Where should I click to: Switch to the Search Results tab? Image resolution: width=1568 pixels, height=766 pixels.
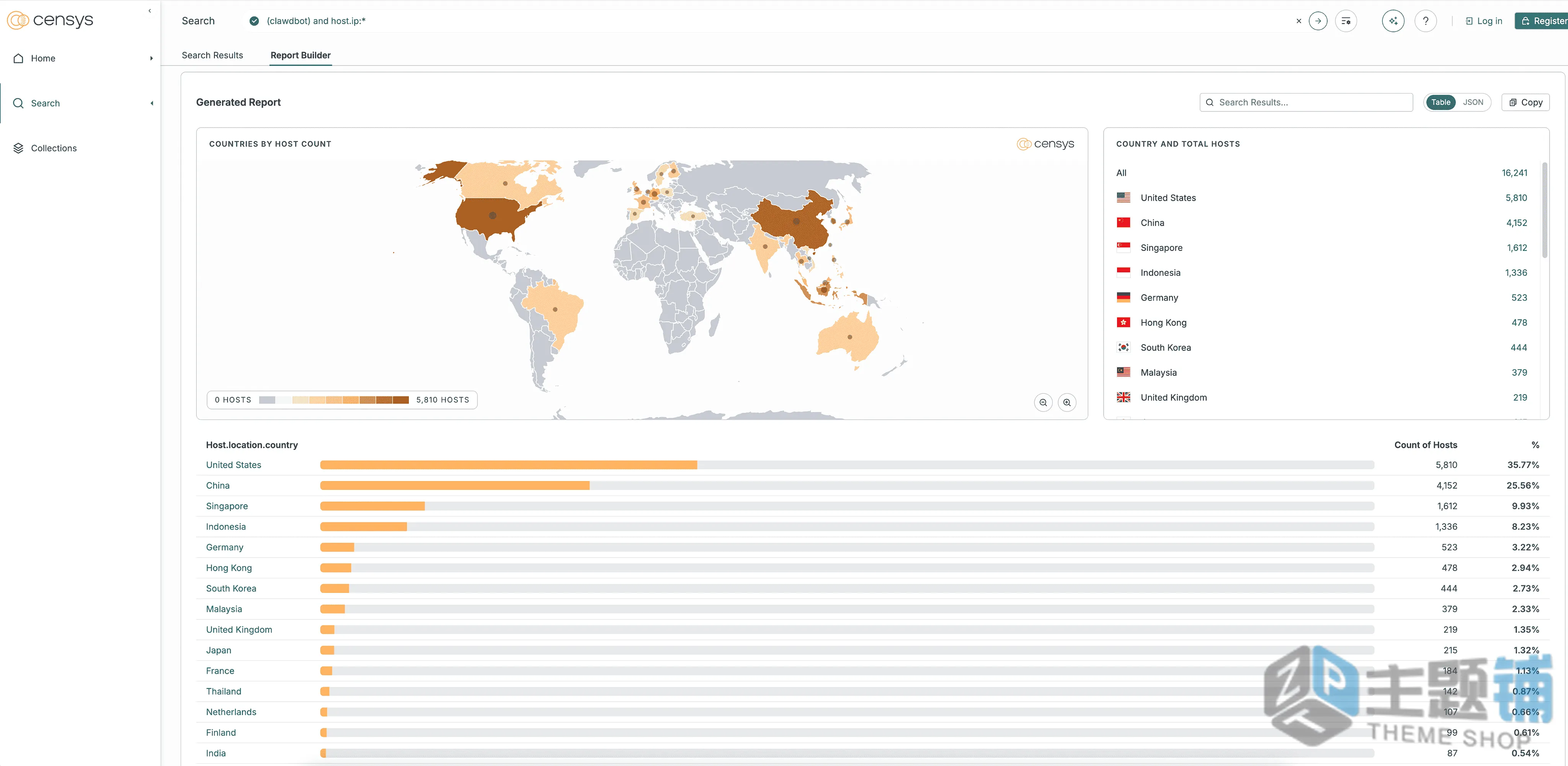click(212, 55)
